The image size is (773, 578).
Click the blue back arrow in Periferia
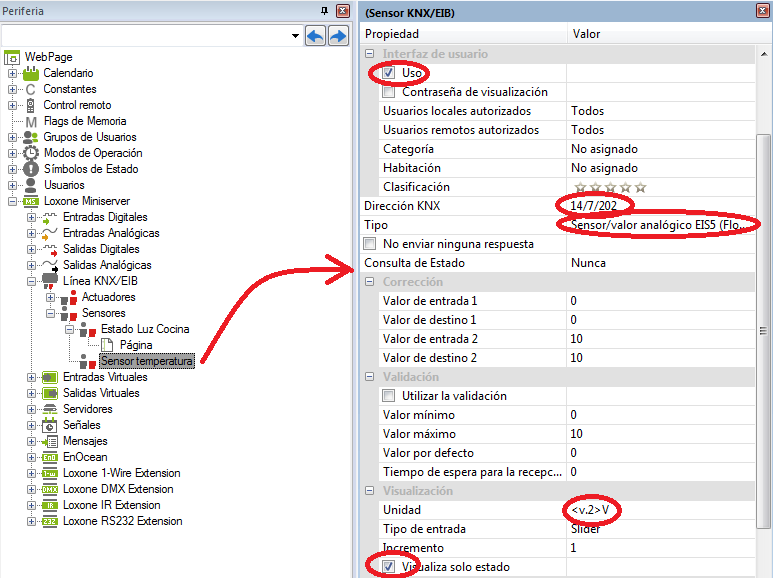pyautogui.click(x=315, y=36)
